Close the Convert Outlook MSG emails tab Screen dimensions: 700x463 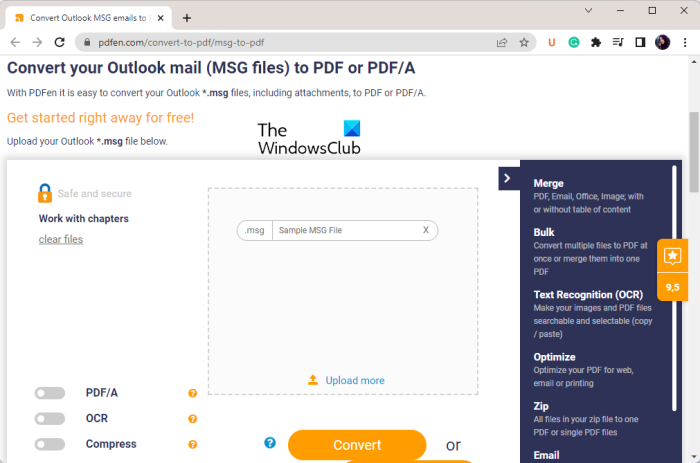click(161, 18)
